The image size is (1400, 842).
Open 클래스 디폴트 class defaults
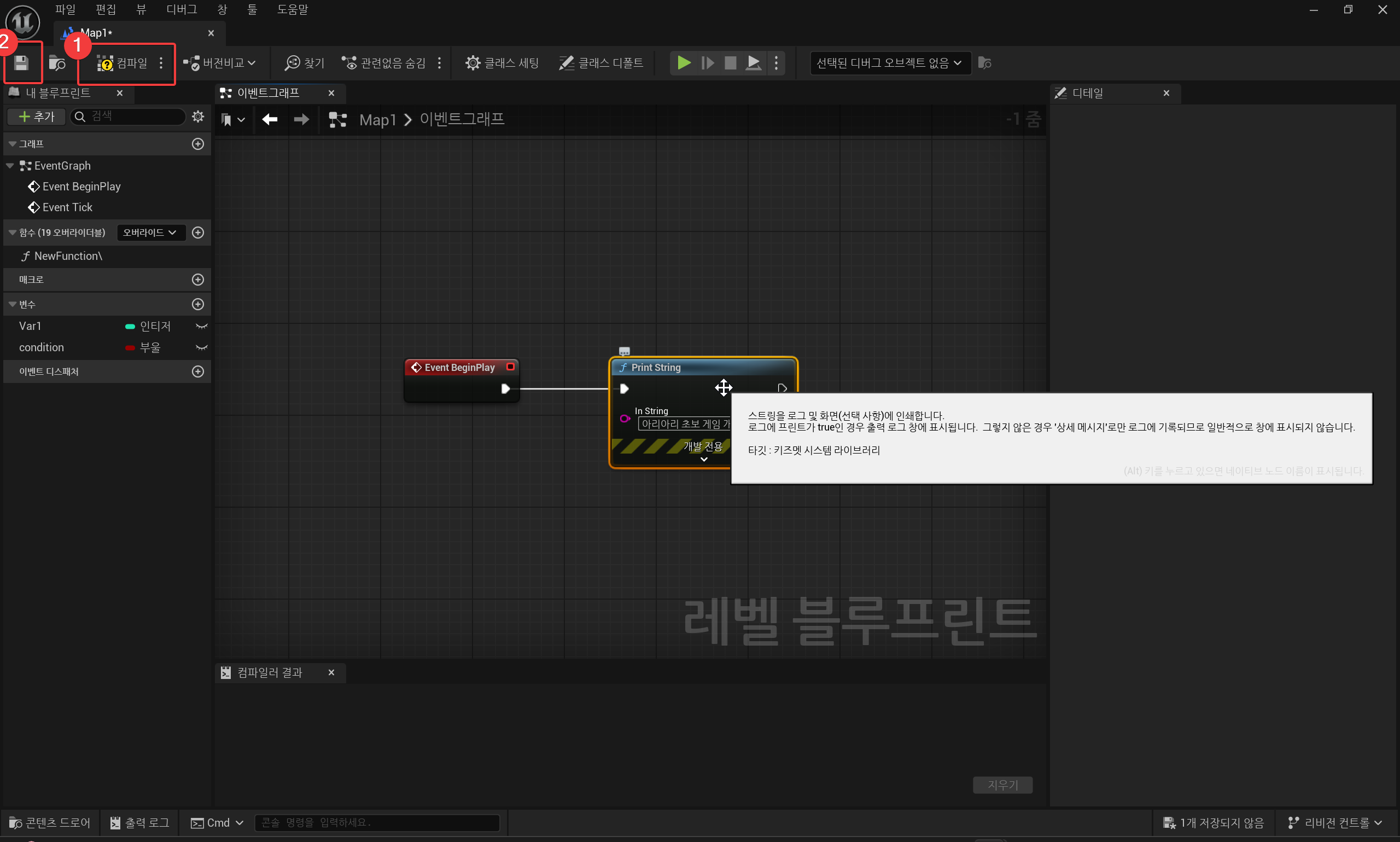coord(601,63)
